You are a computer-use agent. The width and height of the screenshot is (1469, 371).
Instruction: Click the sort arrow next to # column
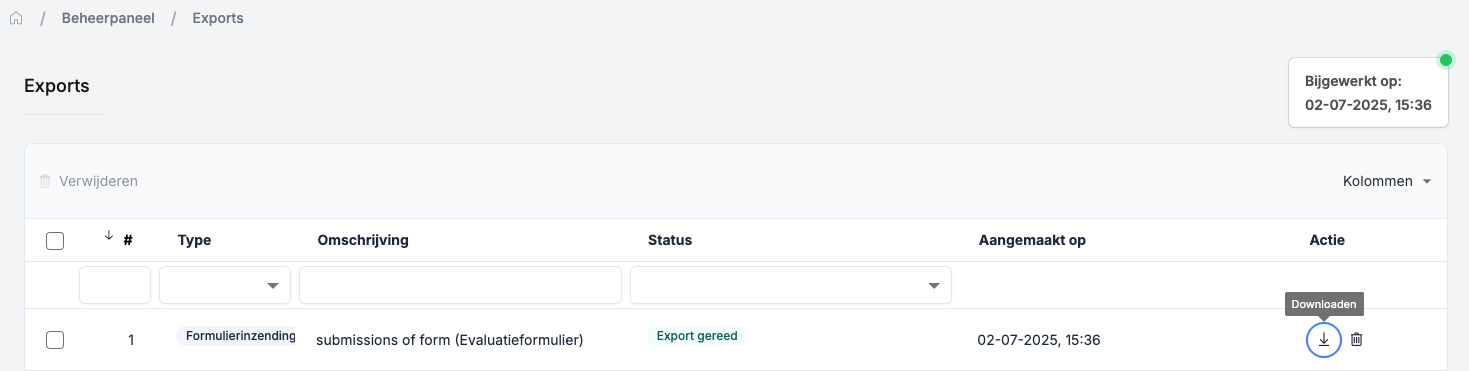point(109,236)
